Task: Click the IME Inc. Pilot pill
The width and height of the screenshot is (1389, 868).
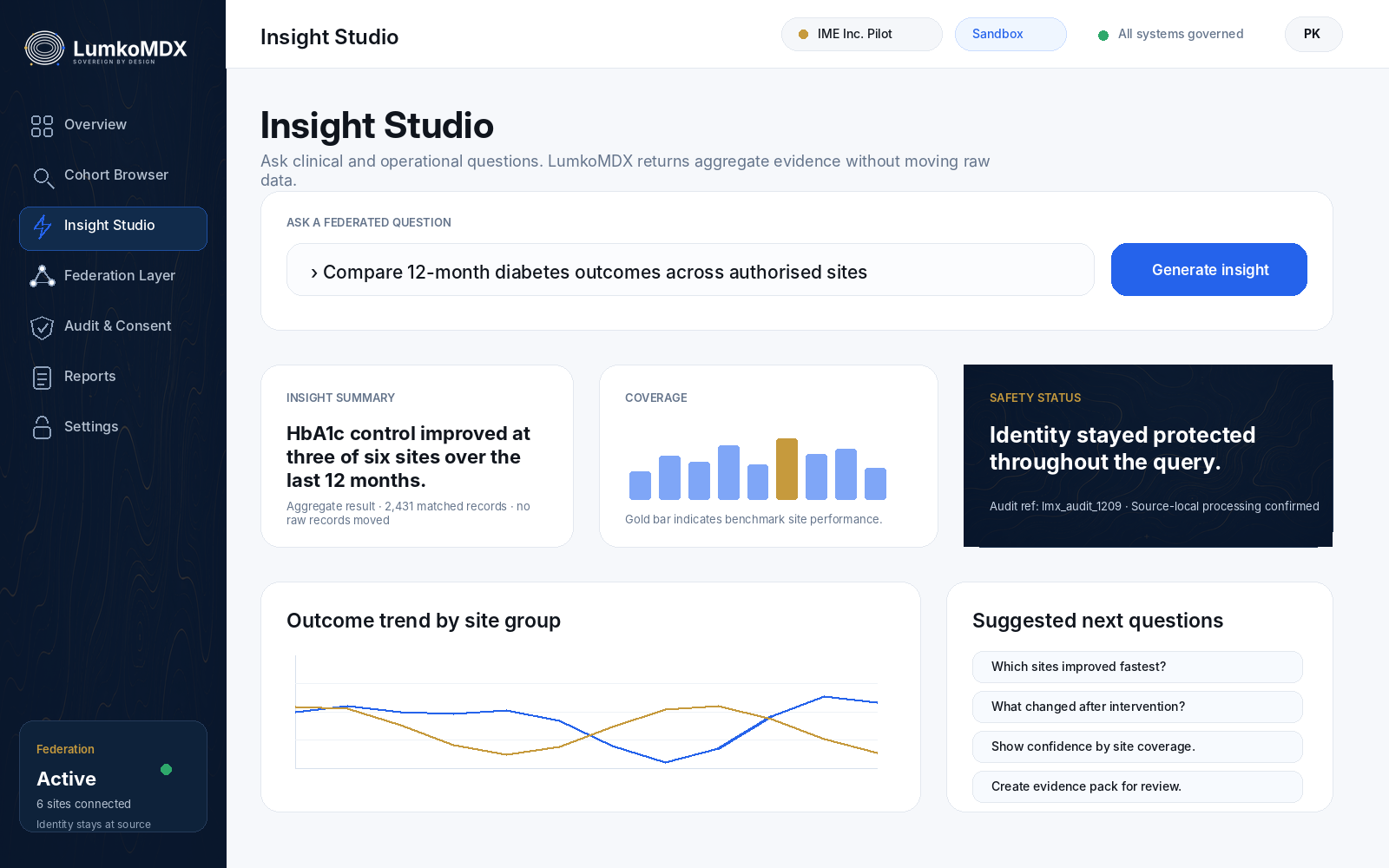Action: 861,35
